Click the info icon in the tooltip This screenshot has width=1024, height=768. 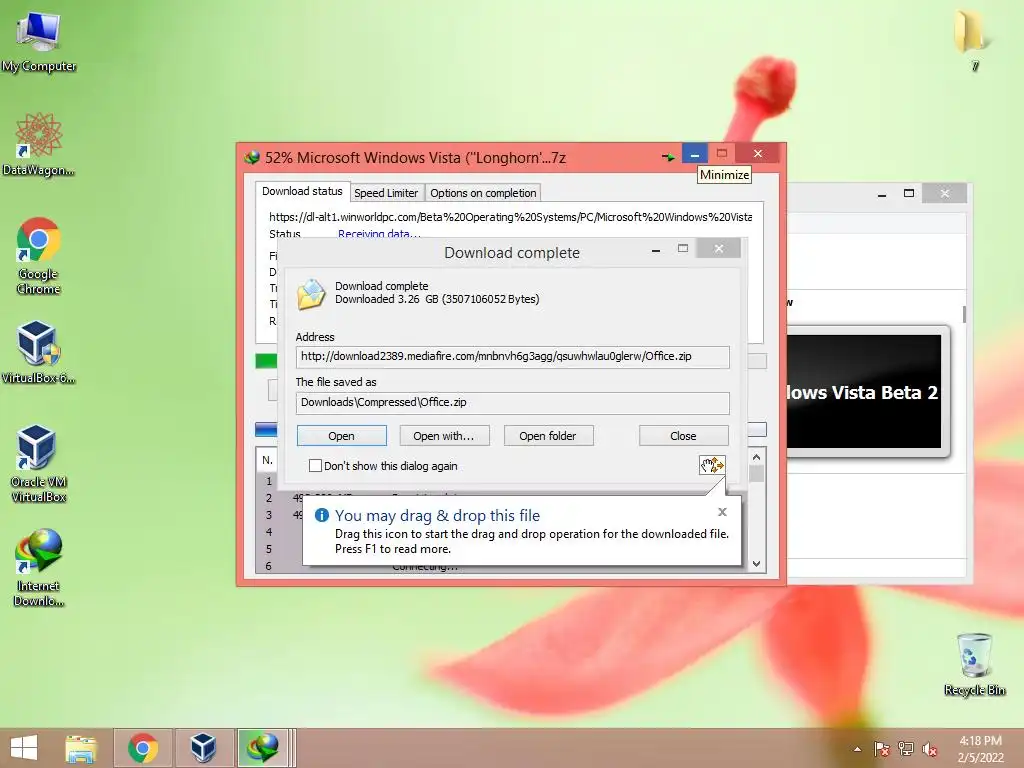click(x=322, y=515)
